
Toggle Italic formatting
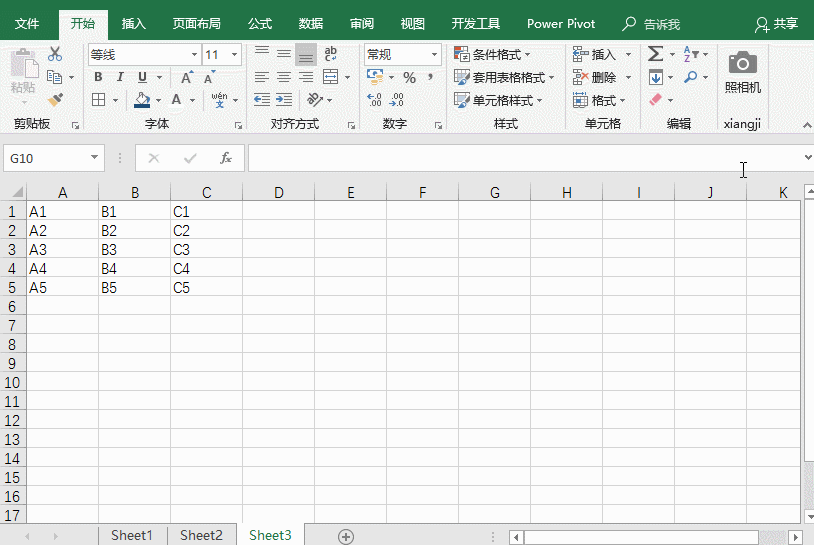(120, 77)
